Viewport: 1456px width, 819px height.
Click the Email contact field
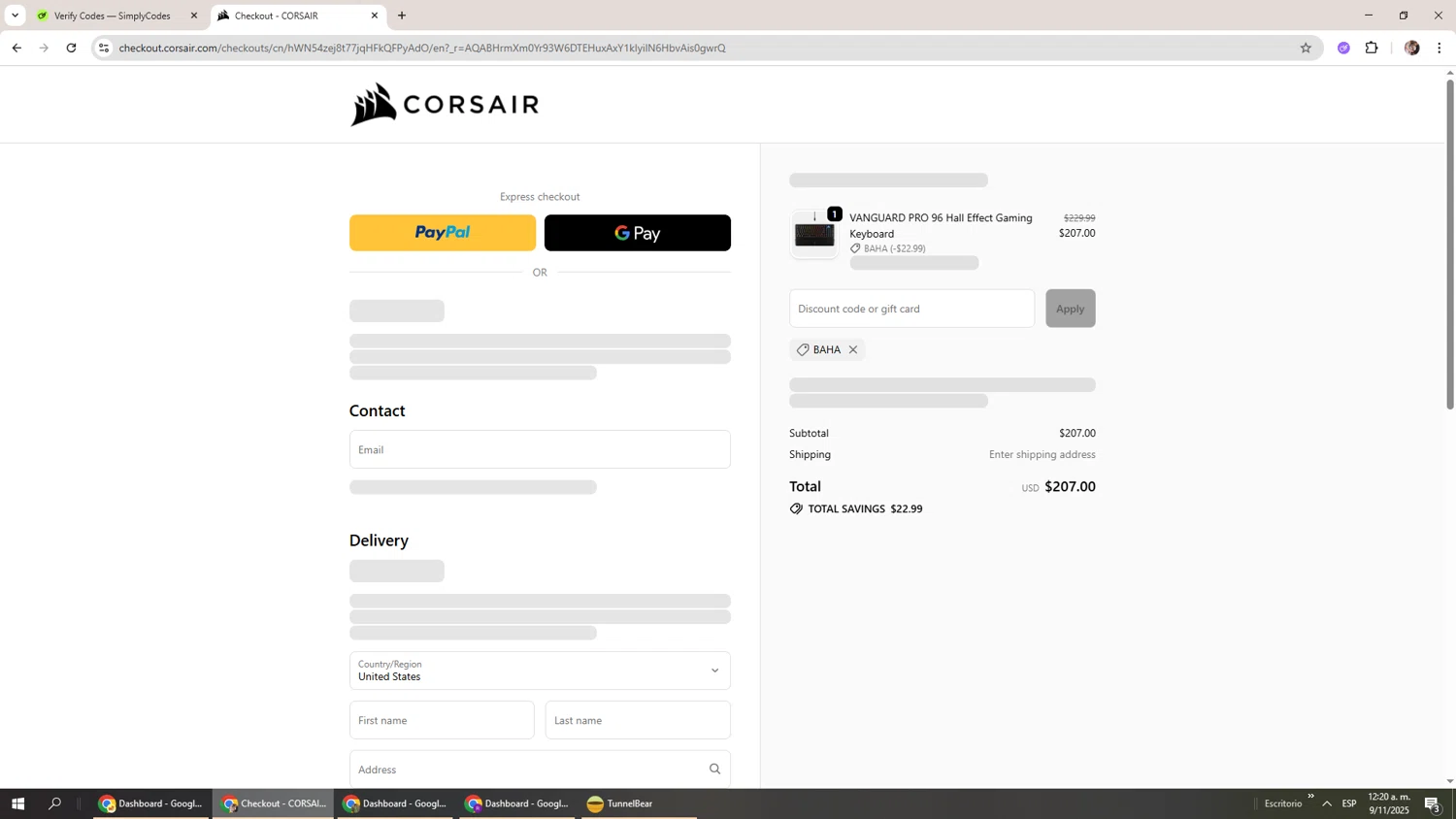[540, 449]
